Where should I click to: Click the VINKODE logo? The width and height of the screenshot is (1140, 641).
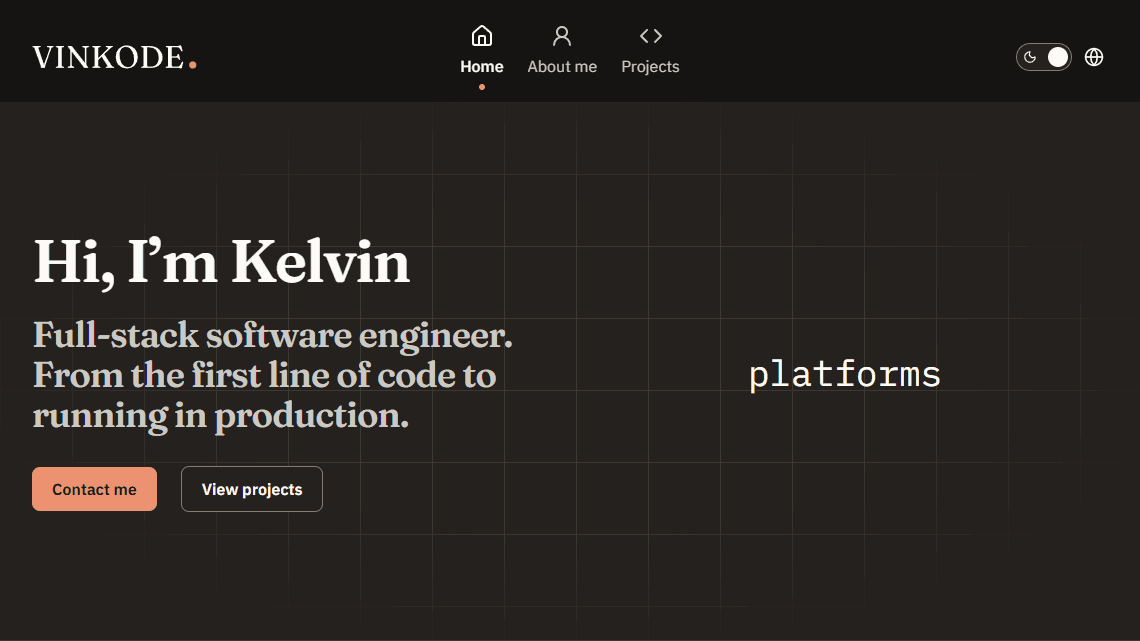pos(115,57)
